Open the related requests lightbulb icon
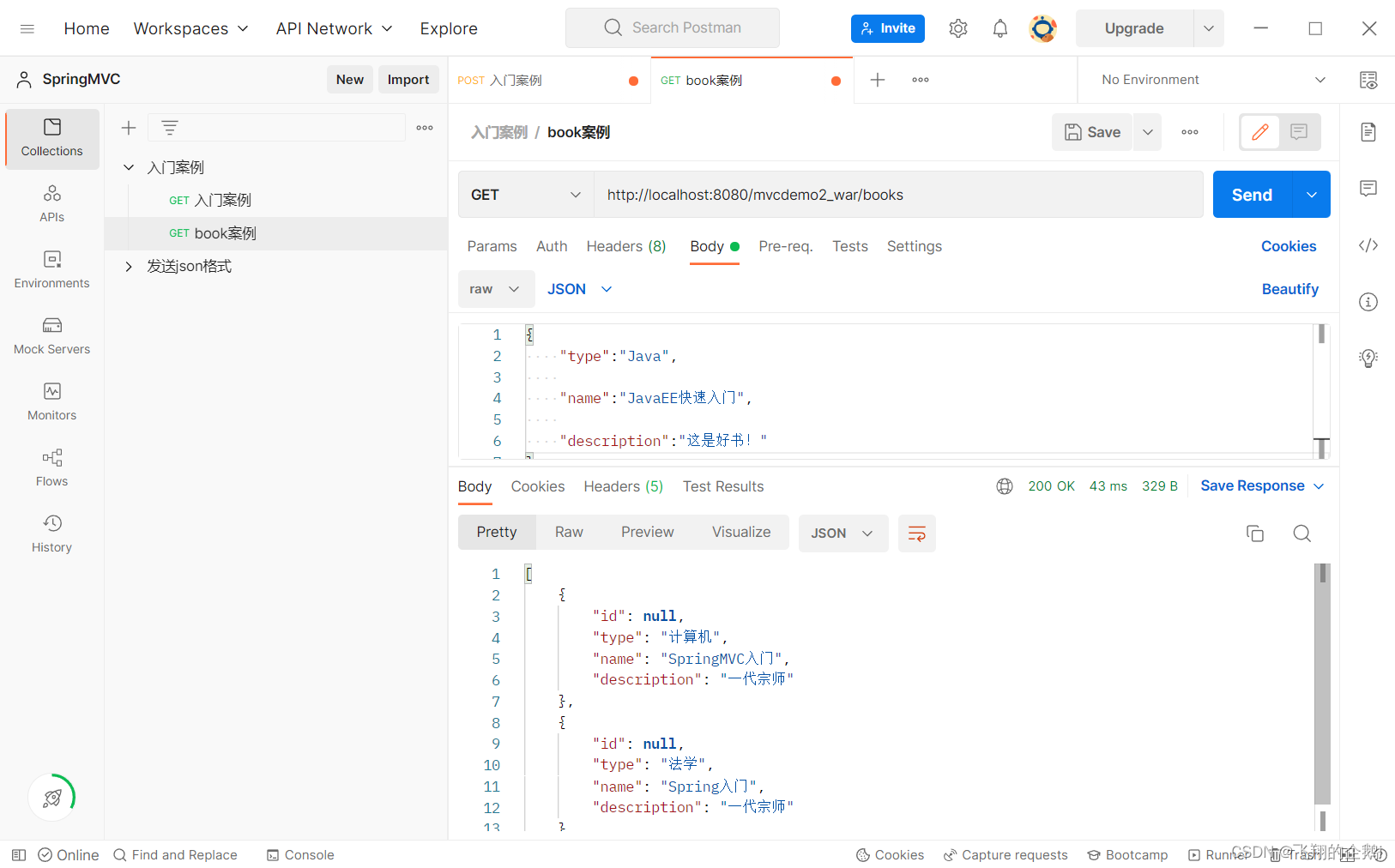Viewport: 1395px width, 868px height. [1368, 359]
